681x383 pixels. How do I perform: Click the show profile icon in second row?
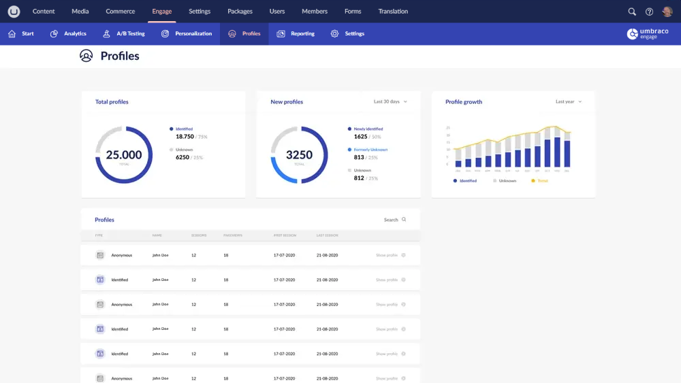pyautogui.click(x=403, y=280)
